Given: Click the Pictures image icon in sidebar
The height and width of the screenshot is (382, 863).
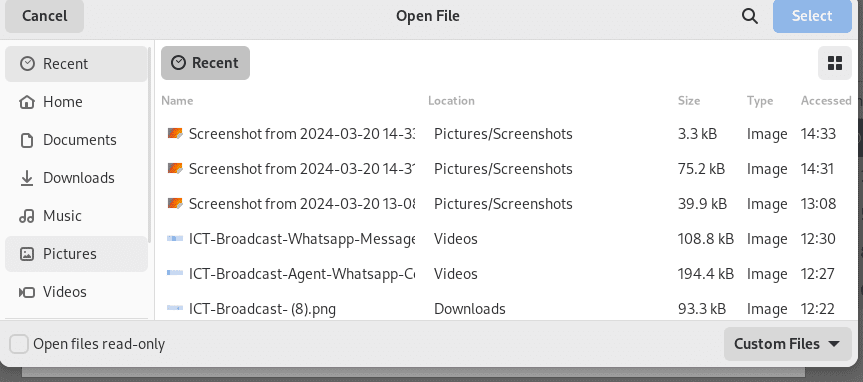Looking at the screenshot, I should [27, 254].
